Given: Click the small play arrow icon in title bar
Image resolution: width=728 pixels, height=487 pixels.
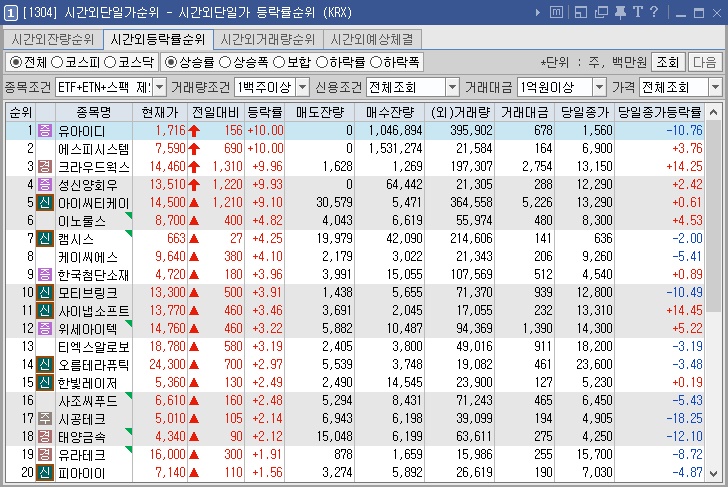Looking at the screenshot, I should 538,13.
